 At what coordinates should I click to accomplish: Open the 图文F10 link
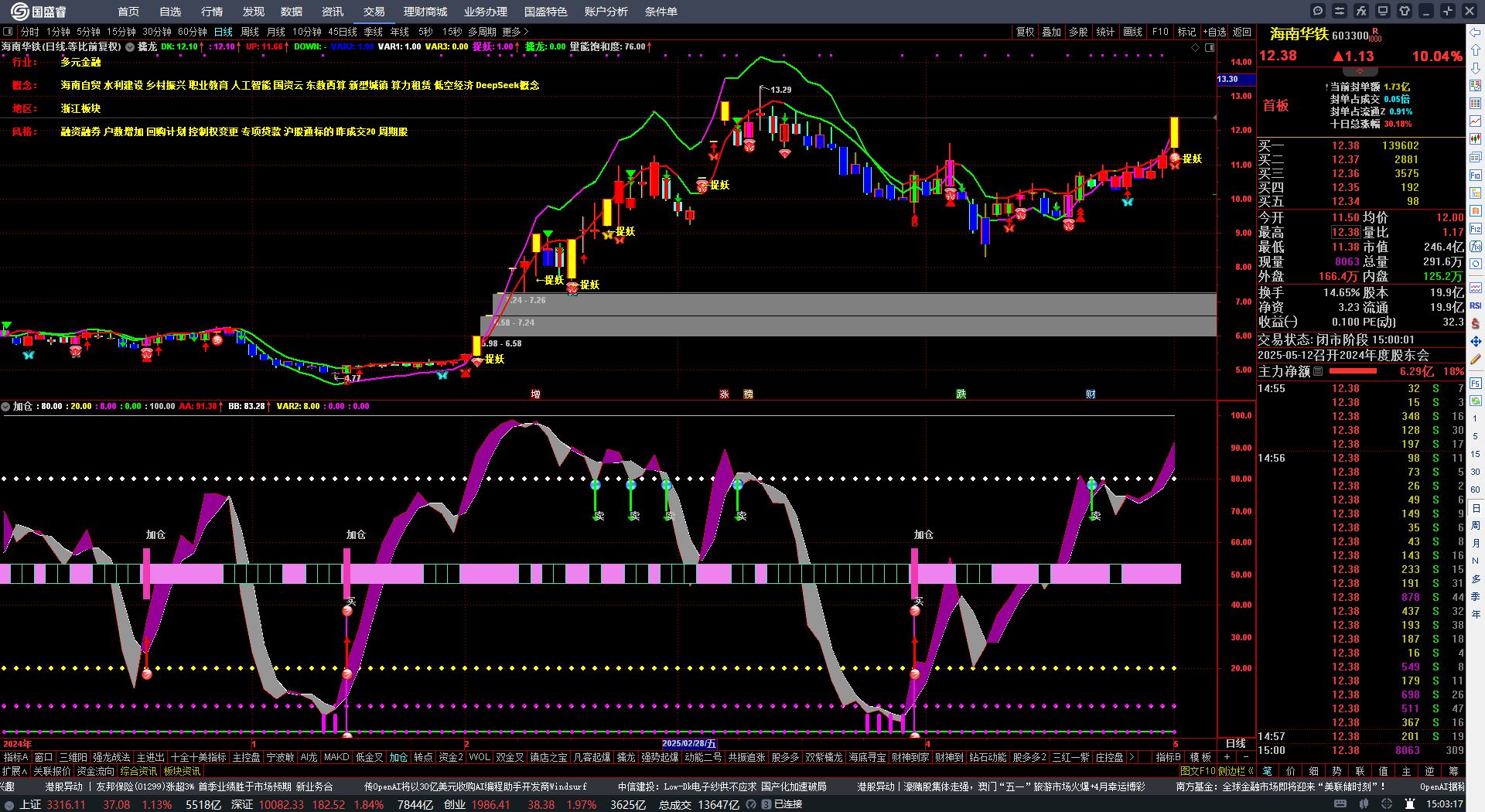pos(1198,771)
